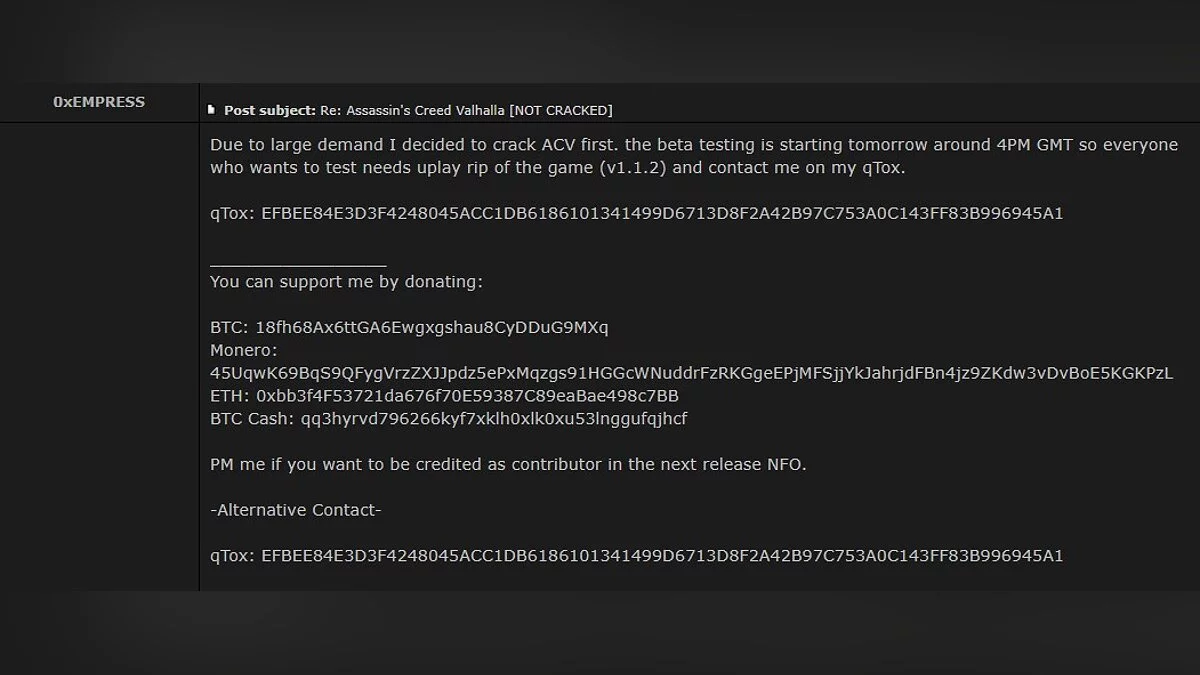Click the long Monero wallet address

(691, 373)
